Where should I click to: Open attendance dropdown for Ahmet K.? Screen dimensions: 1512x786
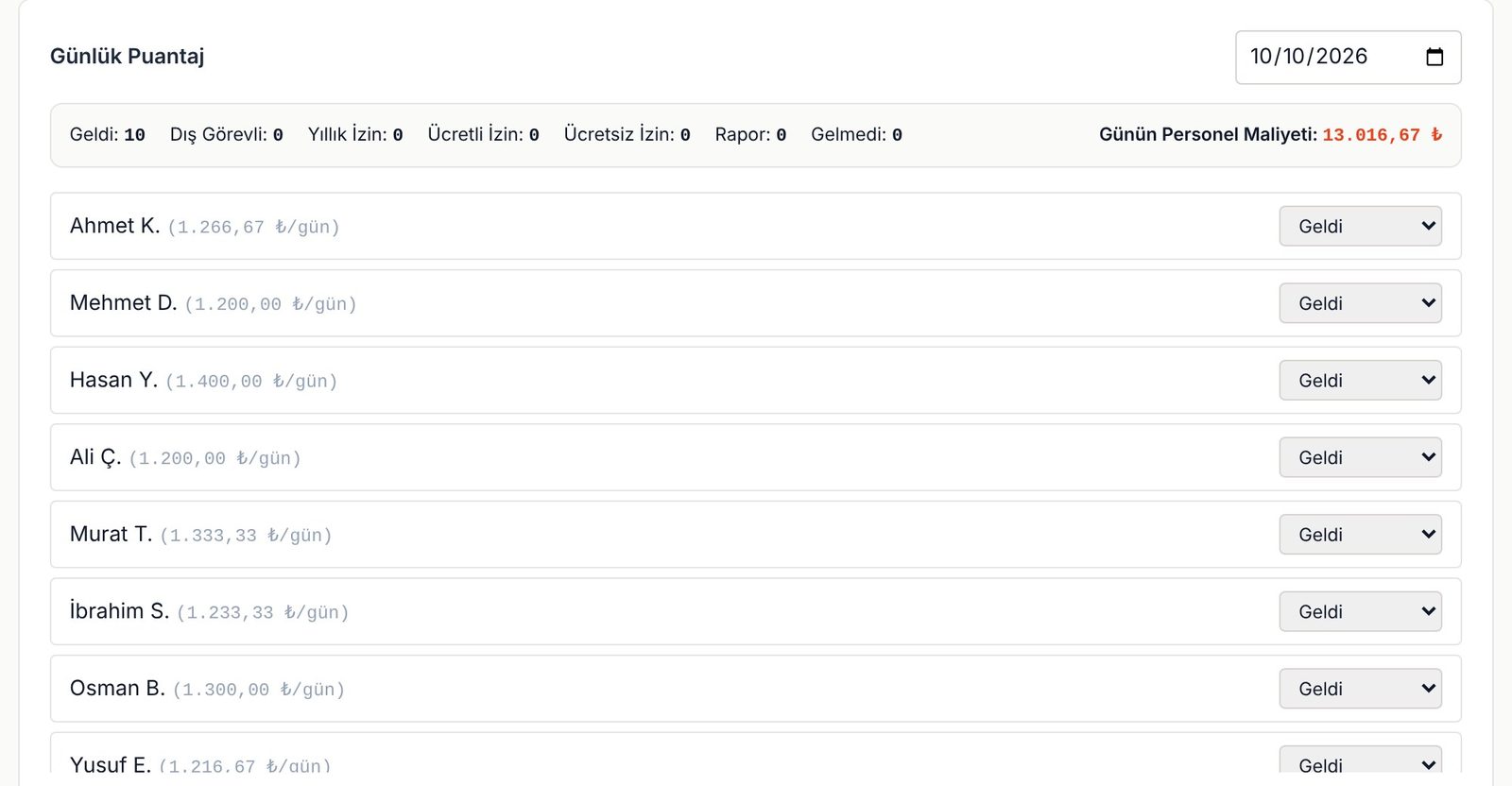(x=1361, y=226)
